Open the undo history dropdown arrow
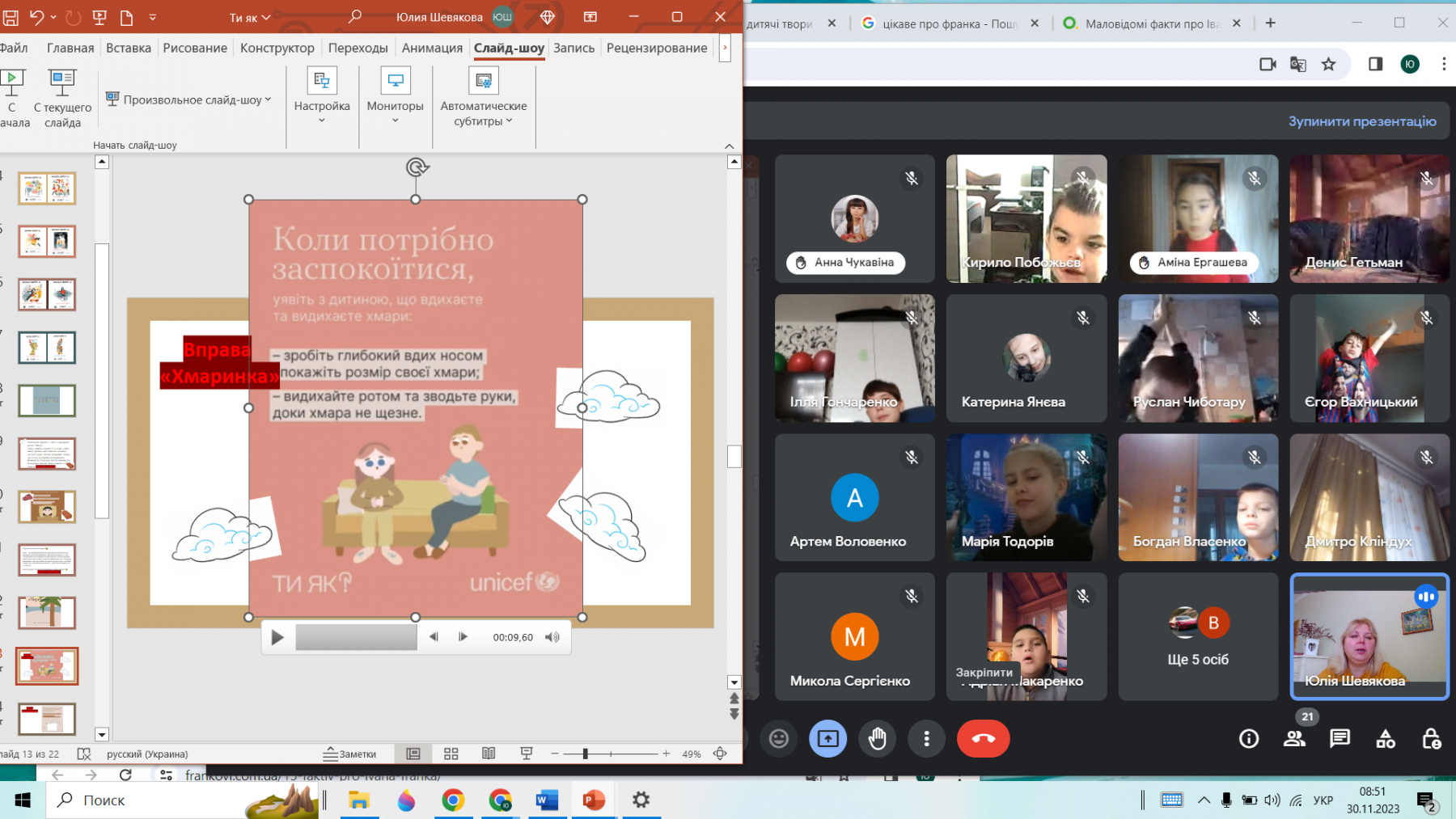Image resolution: width=1456 pixels, height=819 pixels. (x=53, y=17)
